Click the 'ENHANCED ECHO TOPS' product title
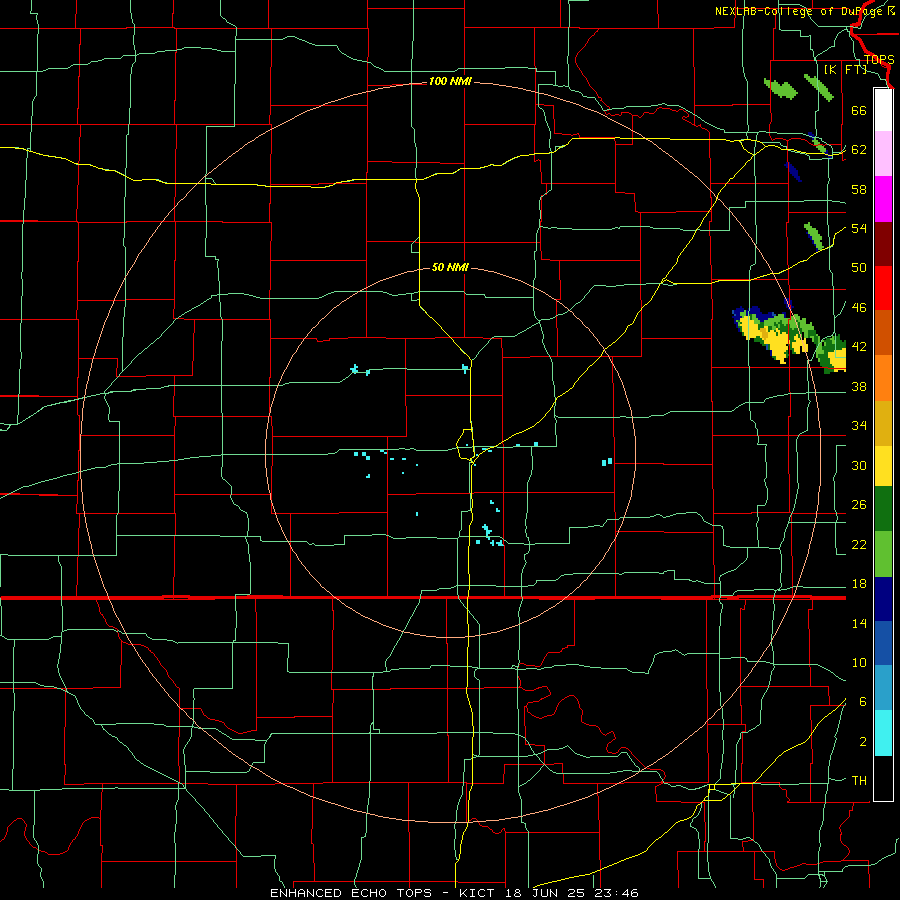 (351, 893)
